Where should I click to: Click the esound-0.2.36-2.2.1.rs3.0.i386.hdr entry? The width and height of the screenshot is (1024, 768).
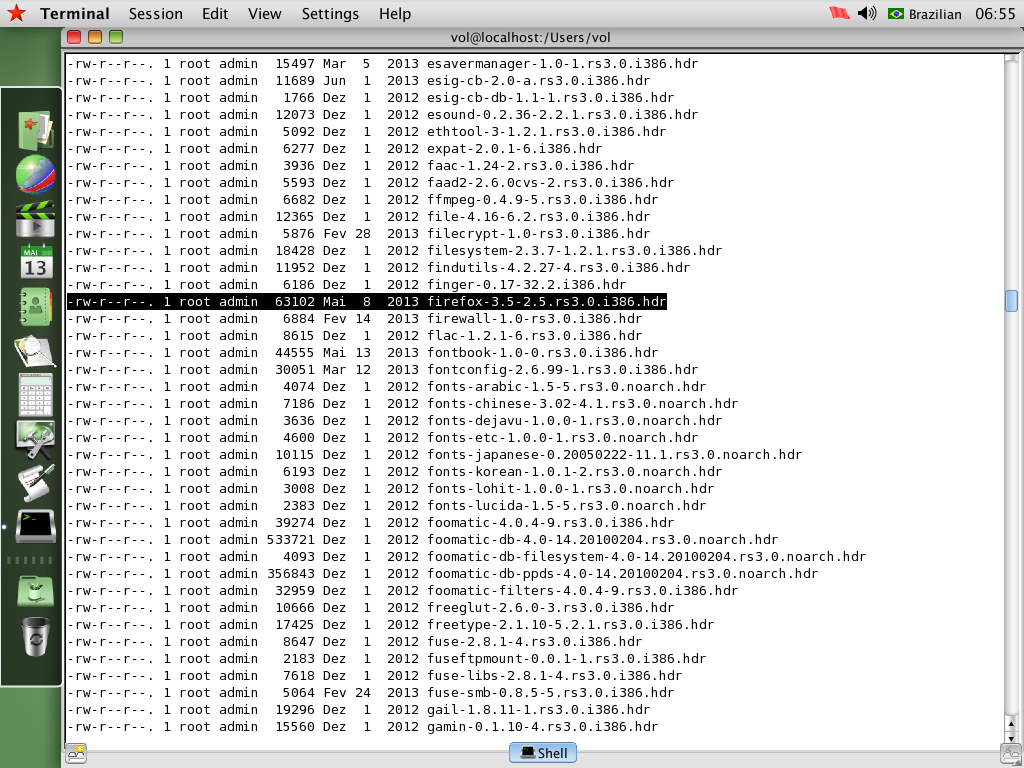(x=383, y=115)
